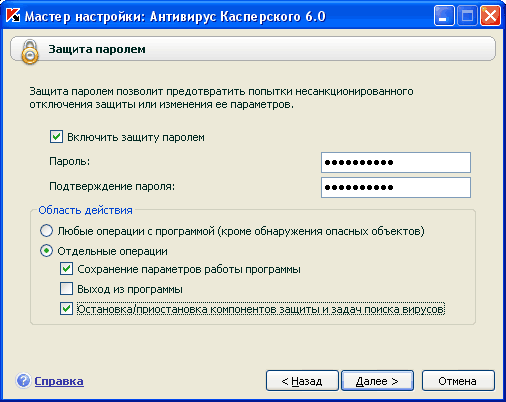Click the Kaspersky logo in title bar
The height and width of the screenshot is (402, 506).
pos(13,16)
